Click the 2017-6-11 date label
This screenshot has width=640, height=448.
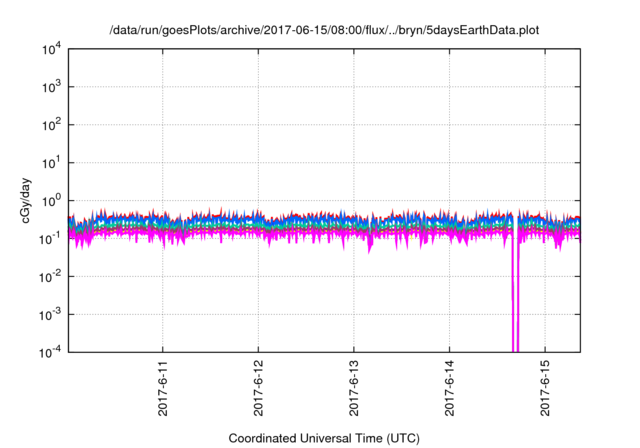[x=162, y=388]
